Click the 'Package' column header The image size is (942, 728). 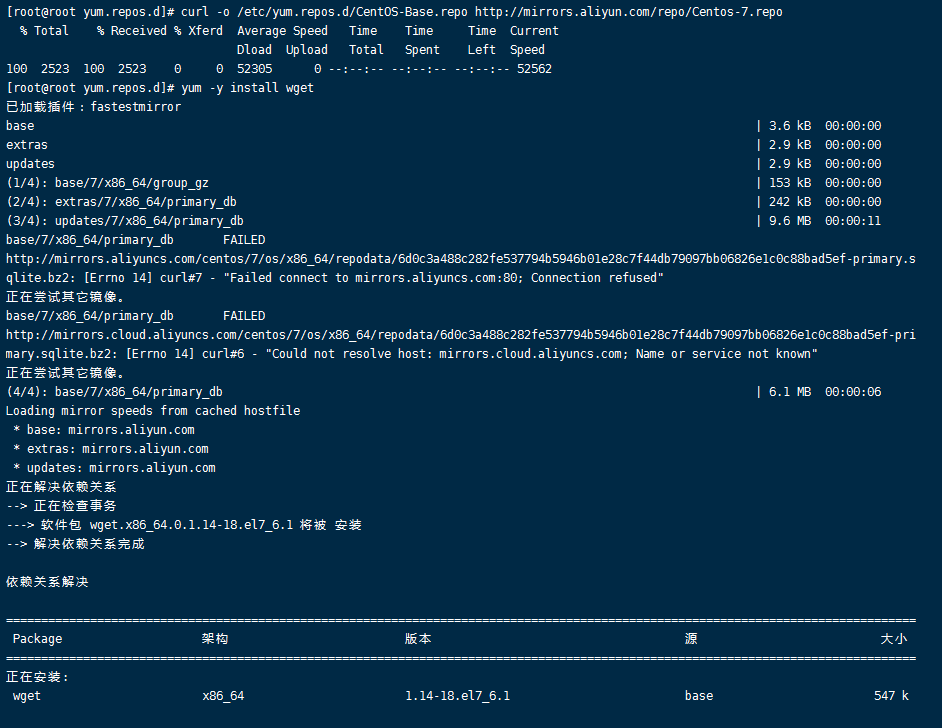[37, 639]
